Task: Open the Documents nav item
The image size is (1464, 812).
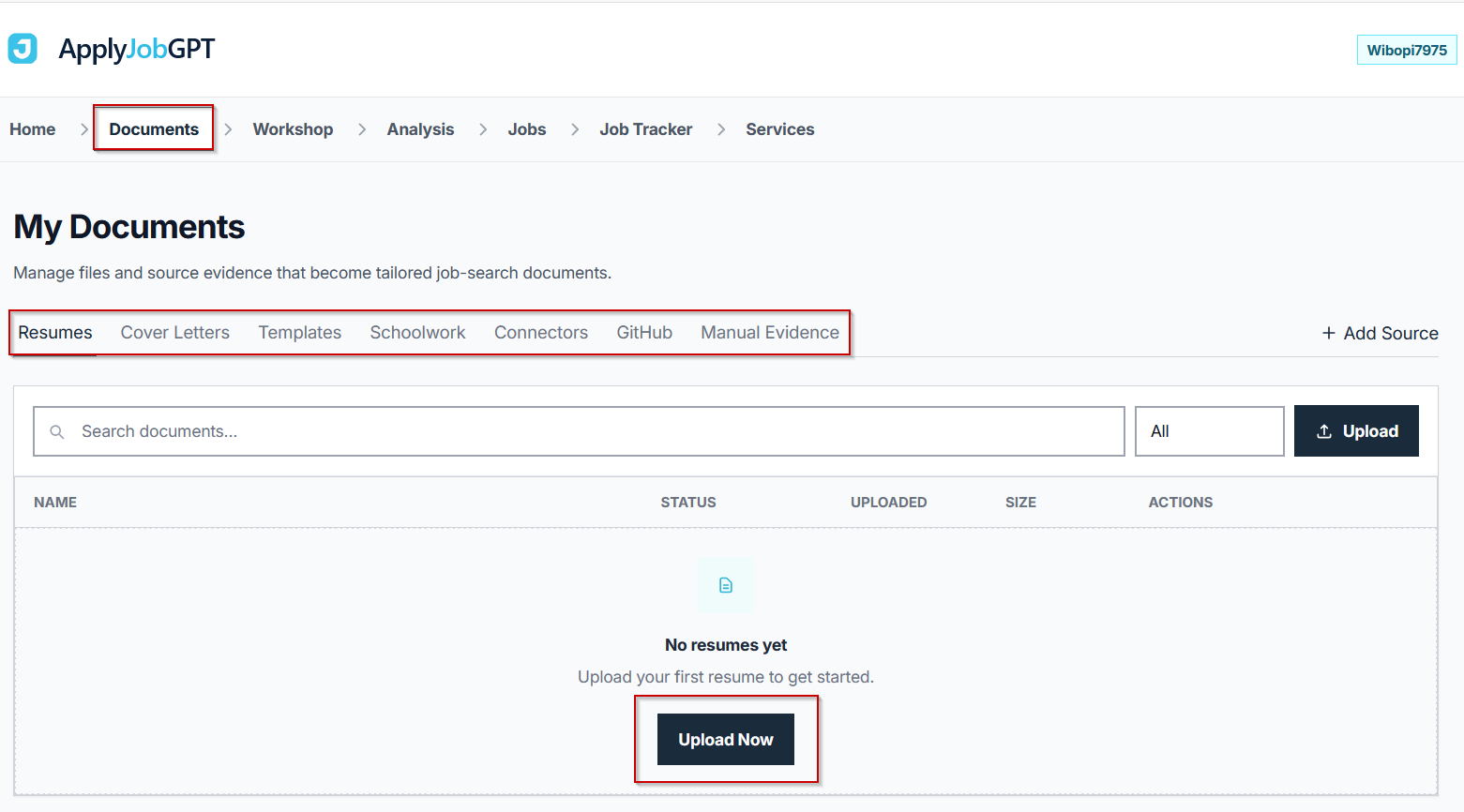Action: (x=154, y=129)
